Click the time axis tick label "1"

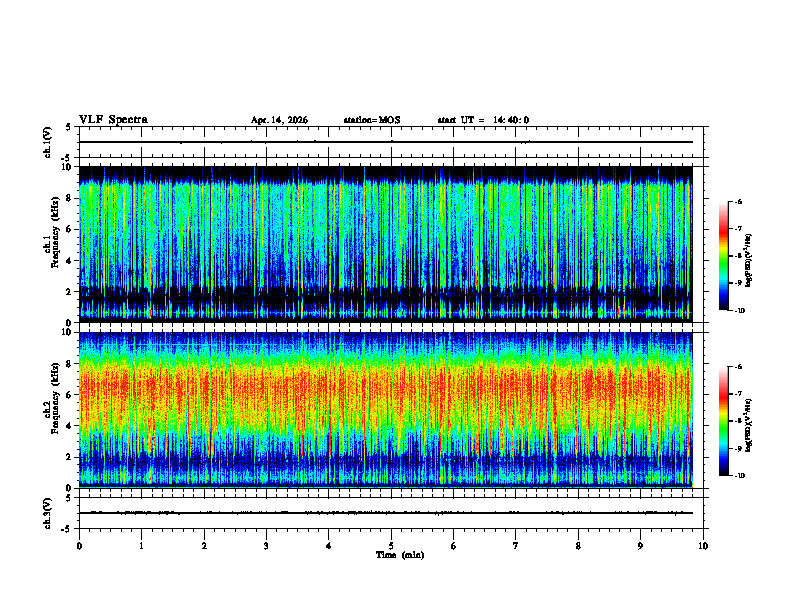tap(141, 546)
